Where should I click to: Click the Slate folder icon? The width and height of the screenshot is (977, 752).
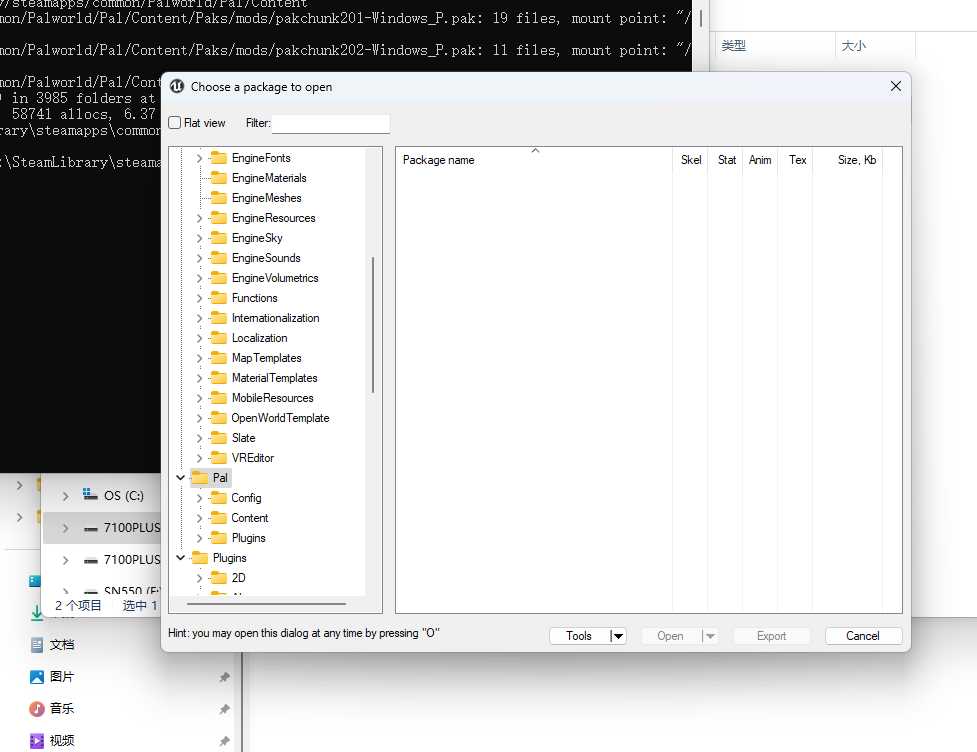218,438
